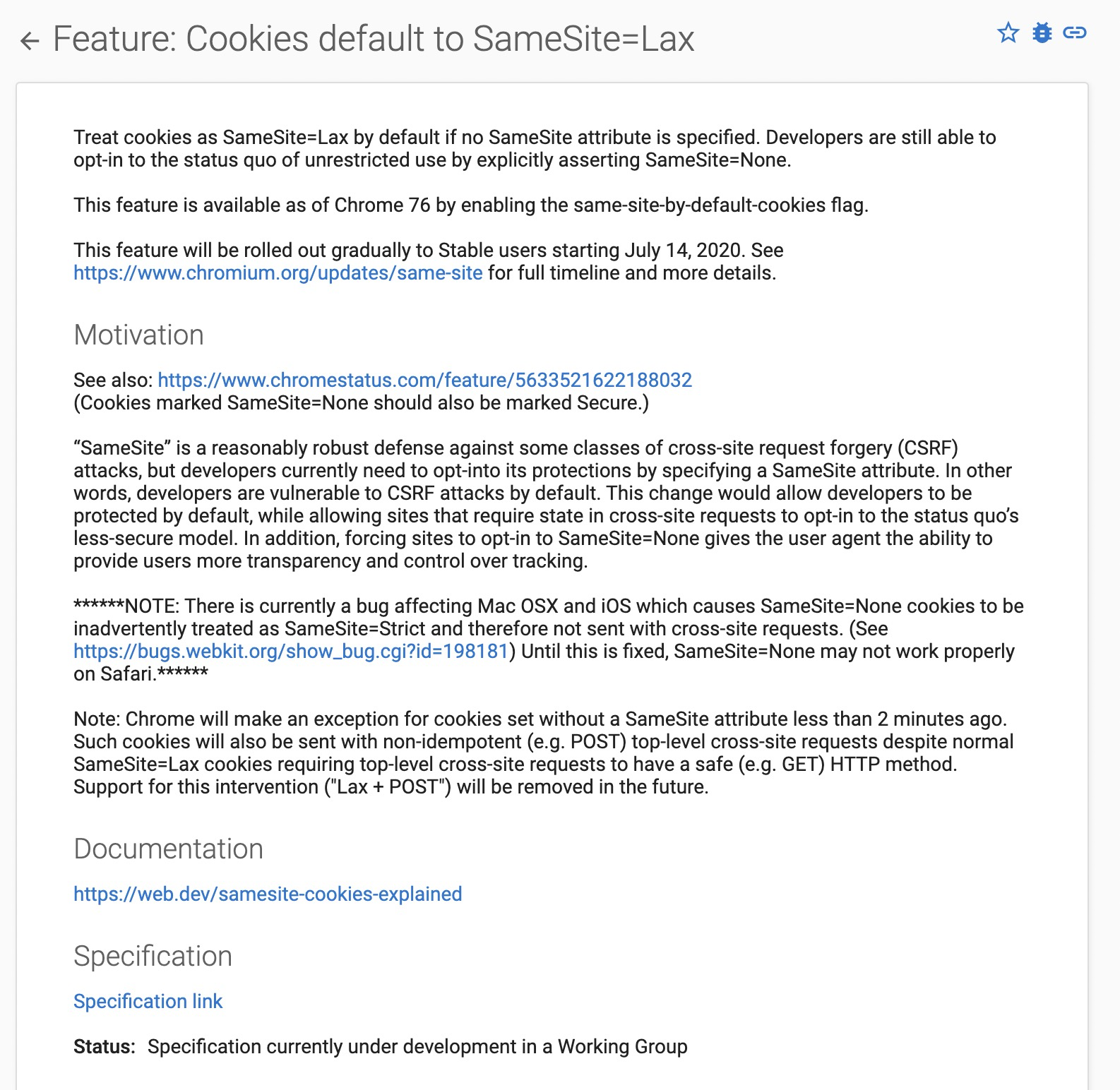Viewport: 1120px width, 1090px height.
Task: Click the Documentation section heading
Action: point(168,849)
